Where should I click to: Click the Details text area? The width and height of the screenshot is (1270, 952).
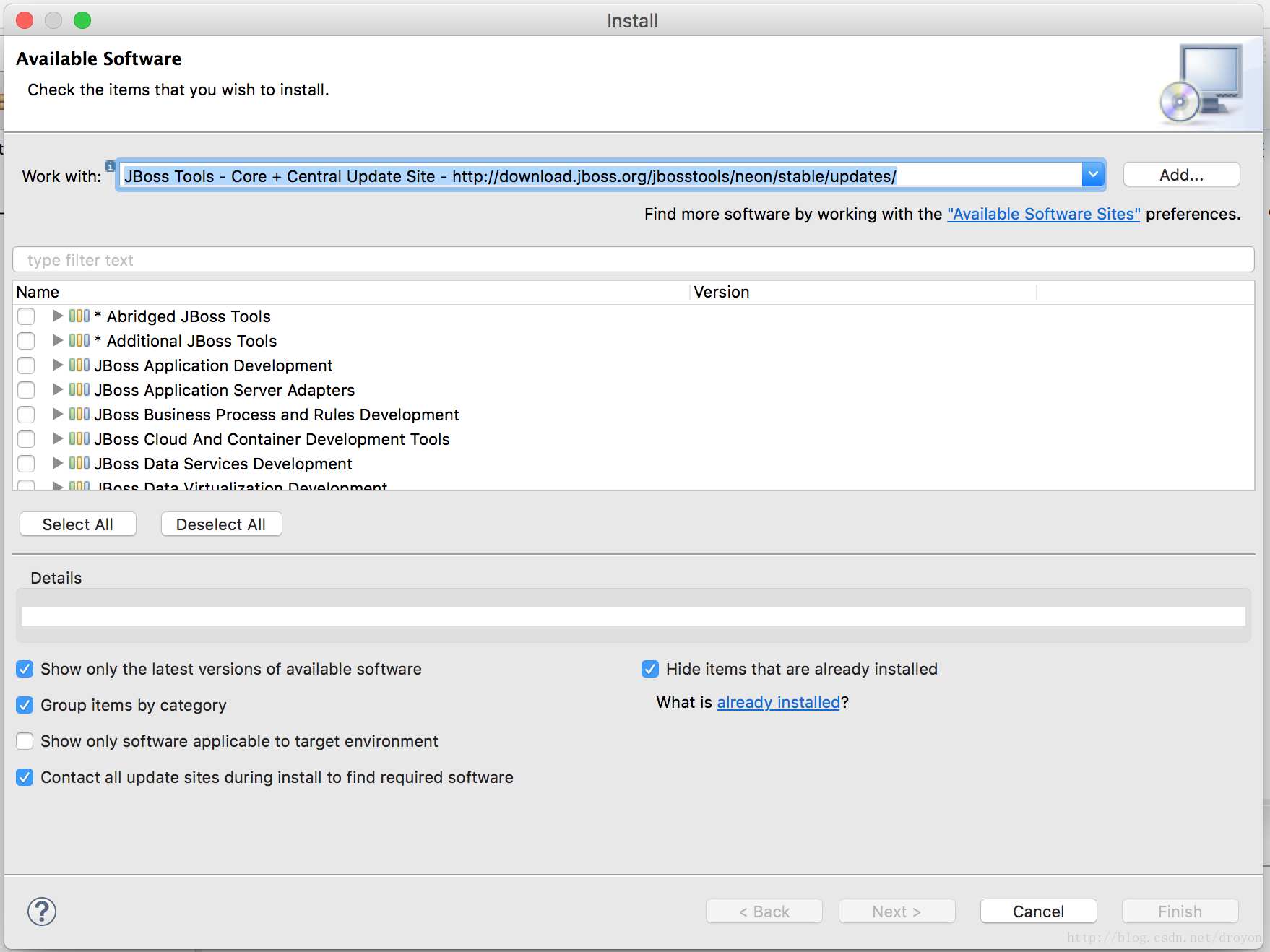tap(633, 616)
